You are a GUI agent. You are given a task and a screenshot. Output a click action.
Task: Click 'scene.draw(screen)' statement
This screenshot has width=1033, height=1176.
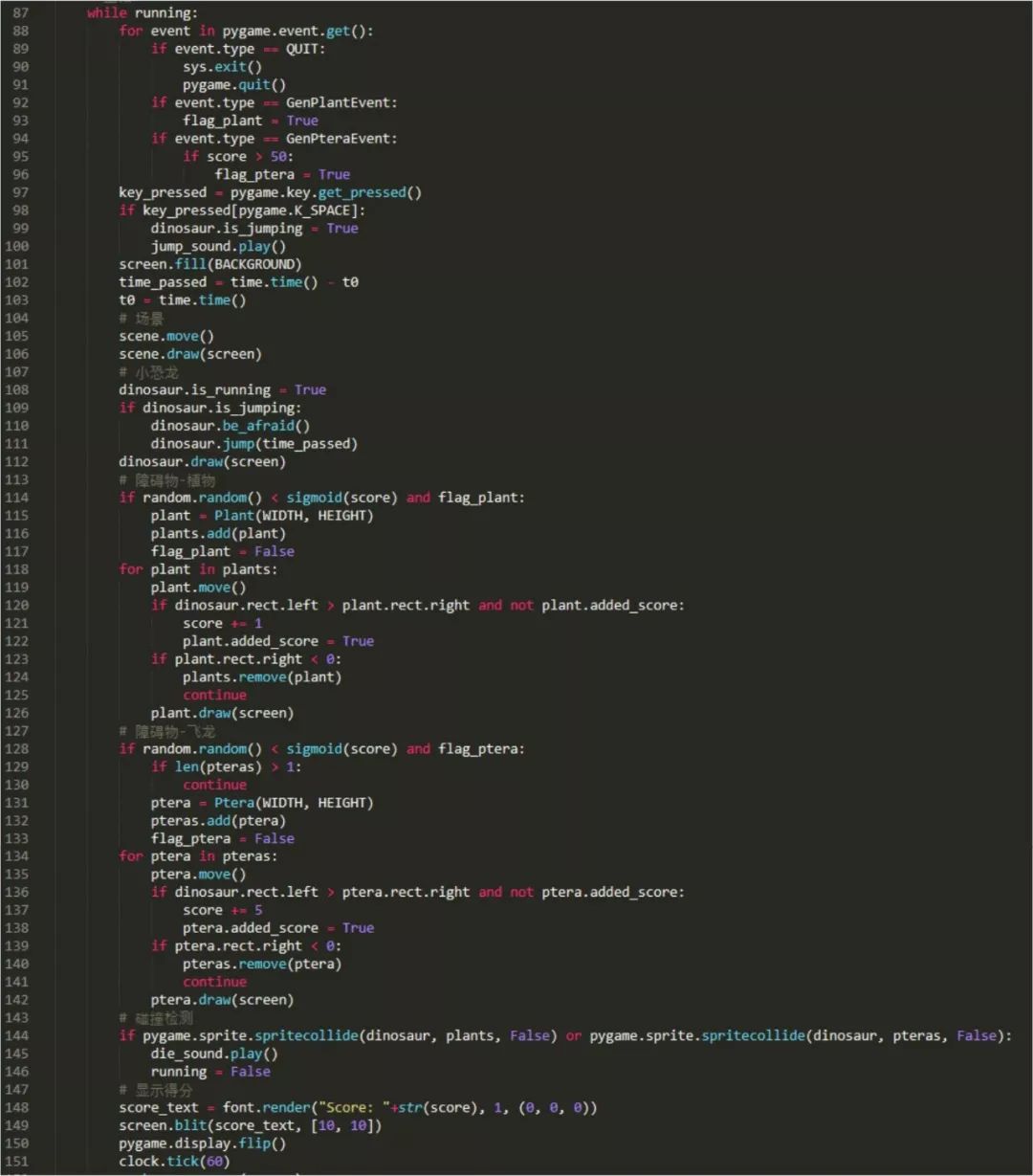click(190, 354)
